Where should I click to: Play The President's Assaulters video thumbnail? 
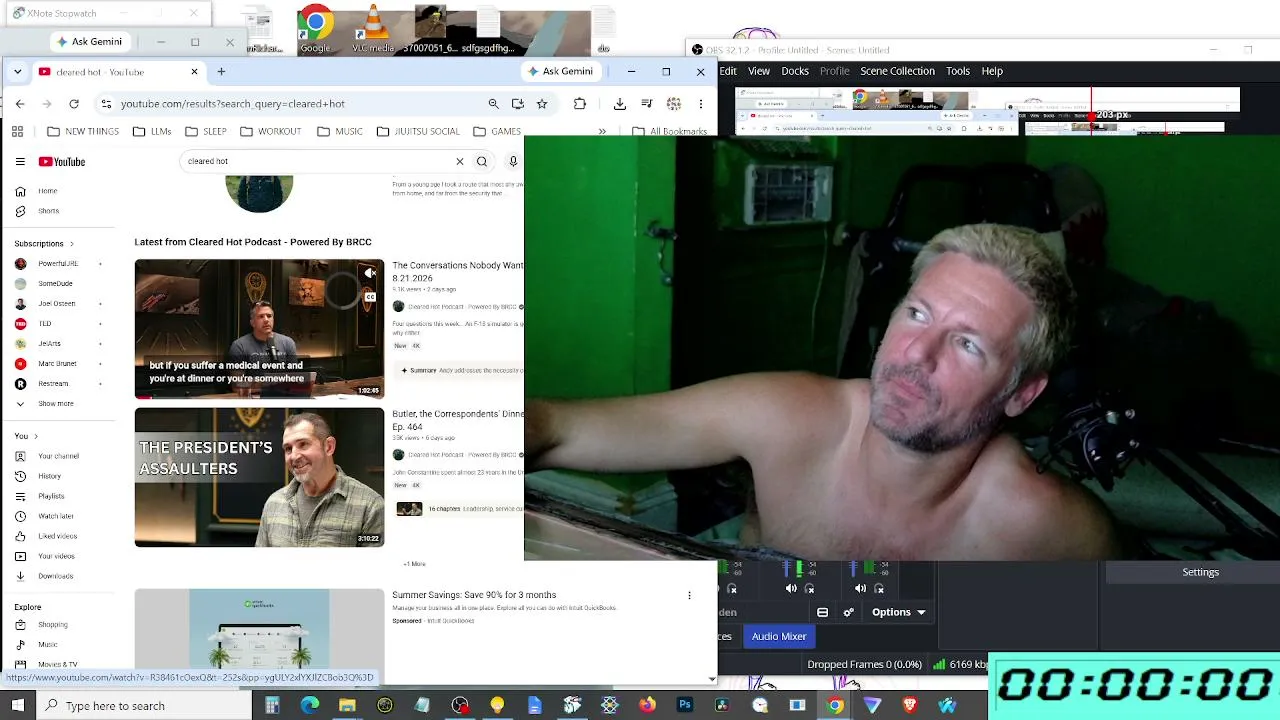pos(259,477)
